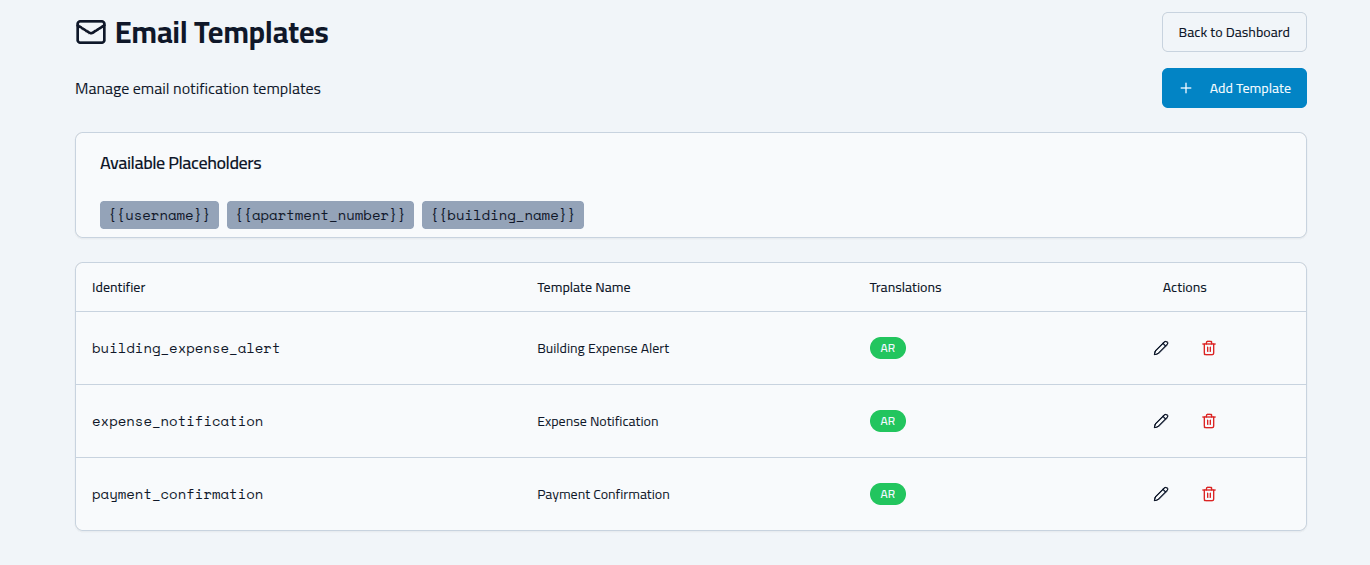This screenshot has height=565, width=1370.
Task: Edit the building_expense_alert template
Action: [x=1160, y=348]
